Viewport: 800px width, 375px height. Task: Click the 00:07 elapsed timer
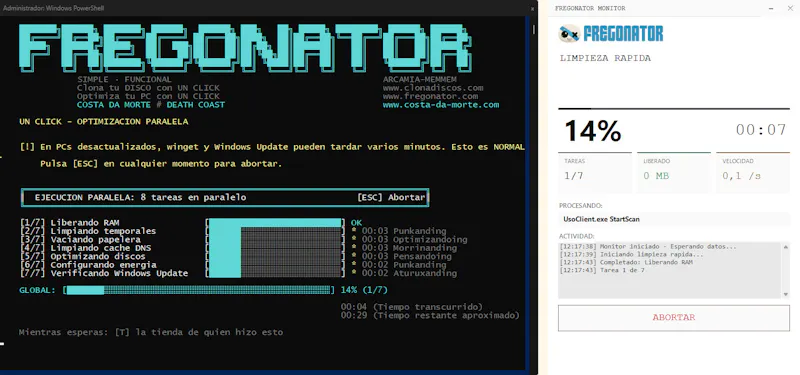pos(761,130)
